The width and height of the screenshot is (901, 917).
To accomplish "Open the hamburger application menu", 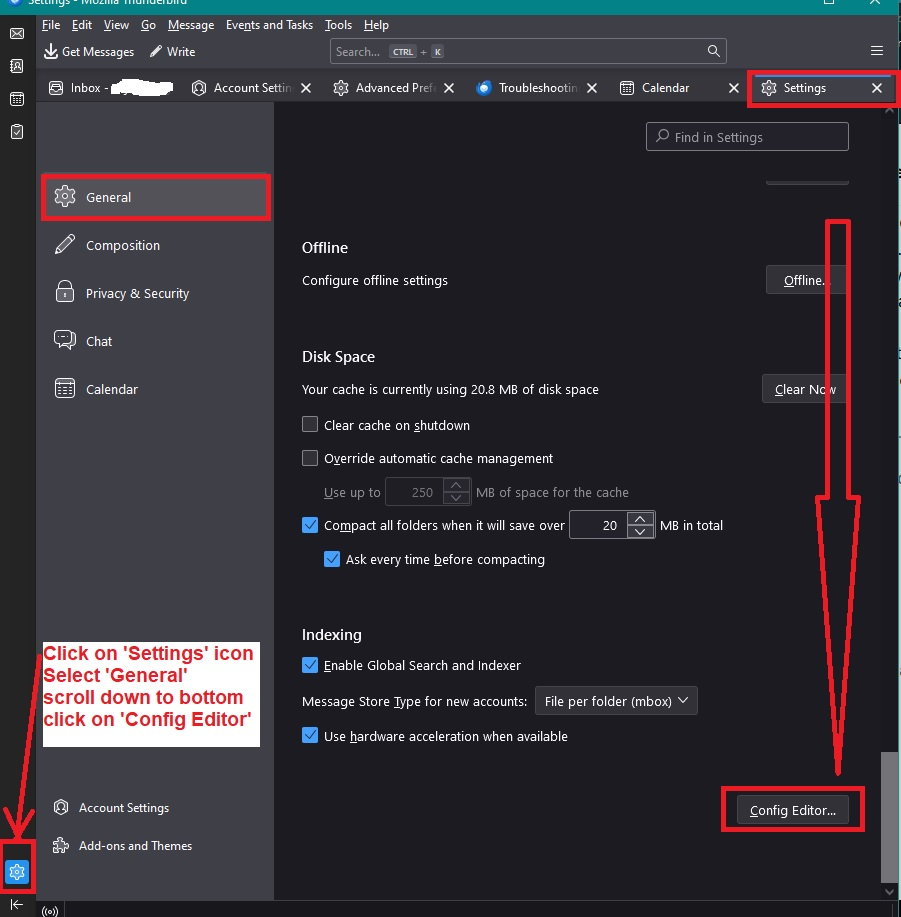I will (876, 51).
